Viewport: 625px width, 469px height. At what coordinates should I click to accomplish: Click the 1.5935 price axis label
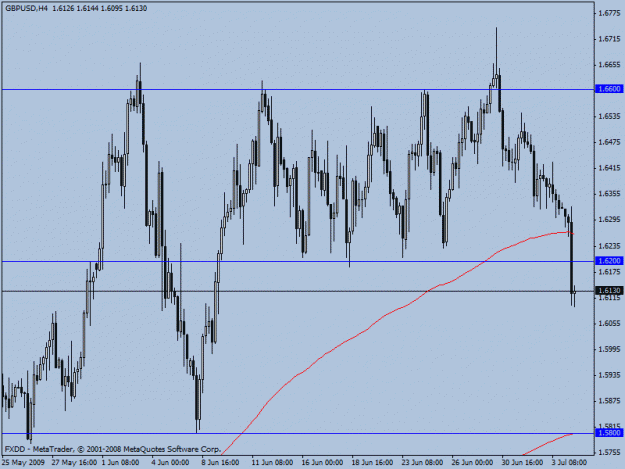click(610, 375)
